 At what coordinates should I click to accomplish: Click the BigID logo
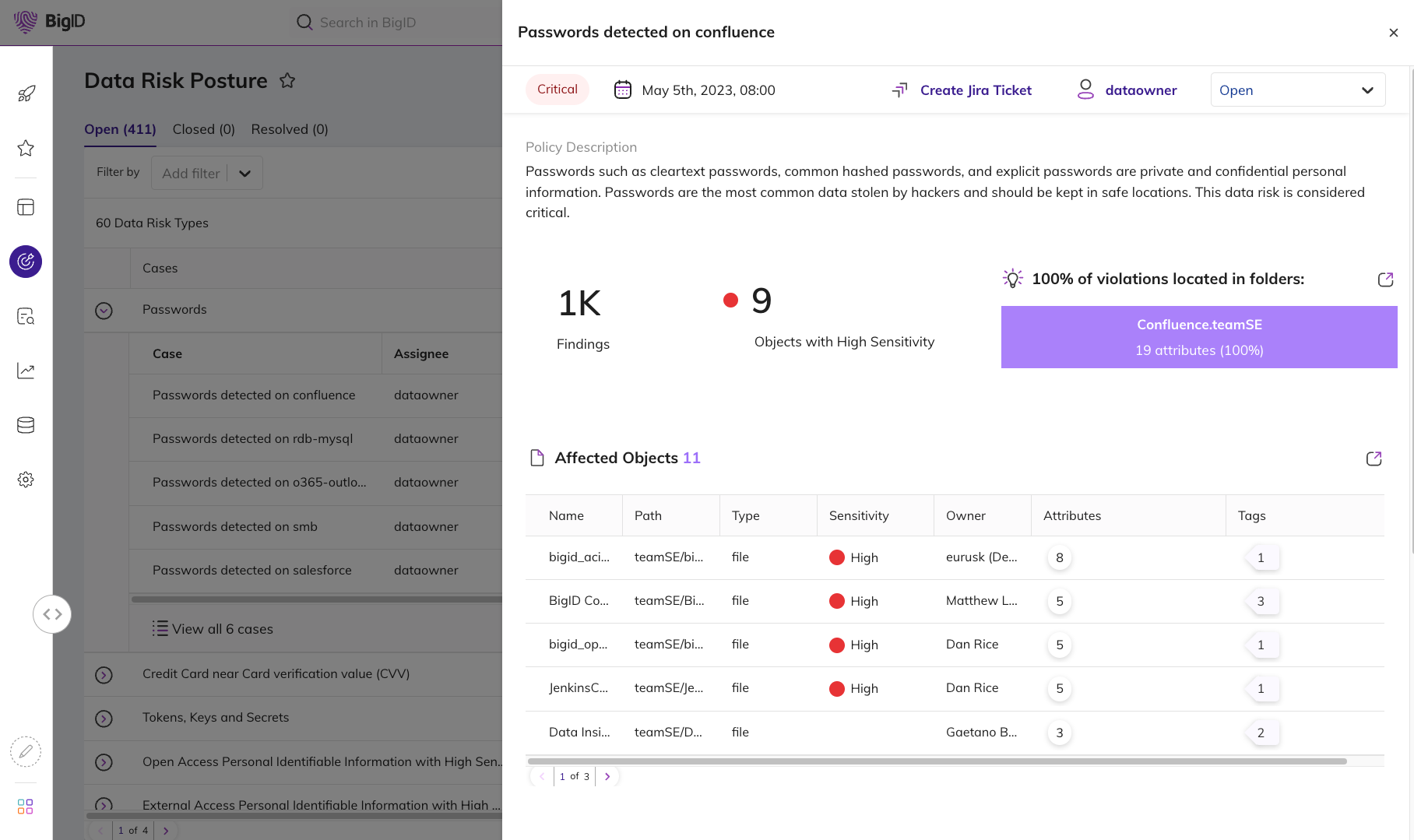49,22
